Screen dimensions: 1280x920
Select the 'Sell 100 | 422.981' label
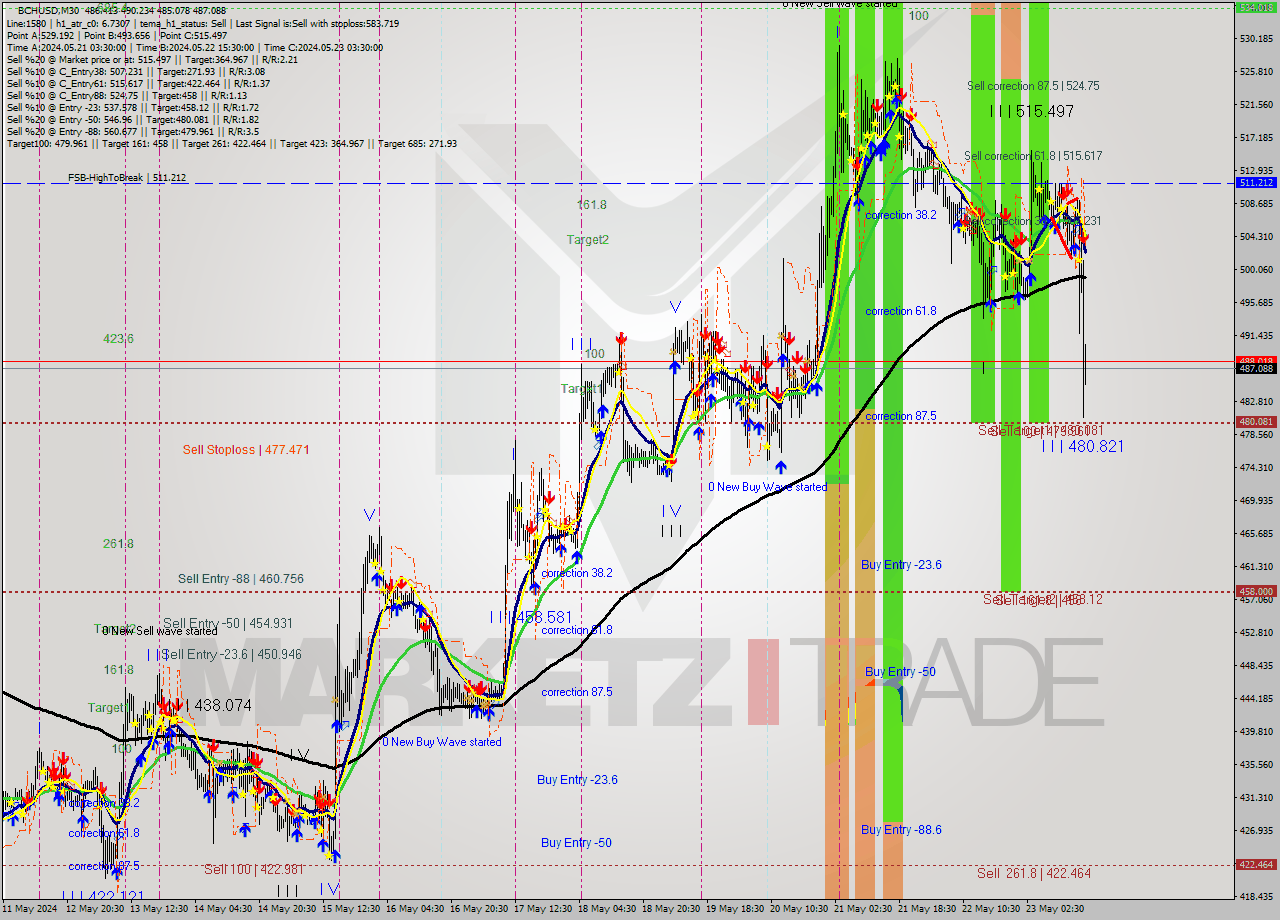pyautogui.click(x=253, y=869)
